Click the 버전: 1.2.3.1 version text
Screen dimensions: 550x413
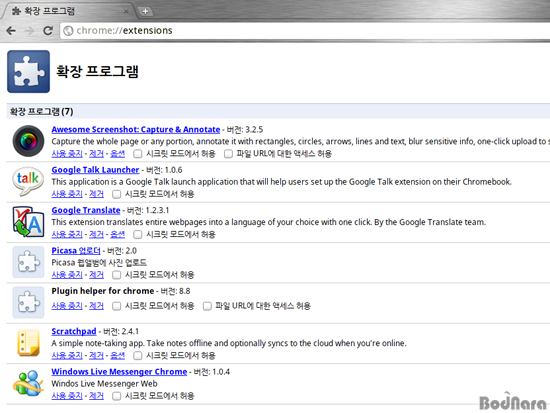[x=148, y=210]
